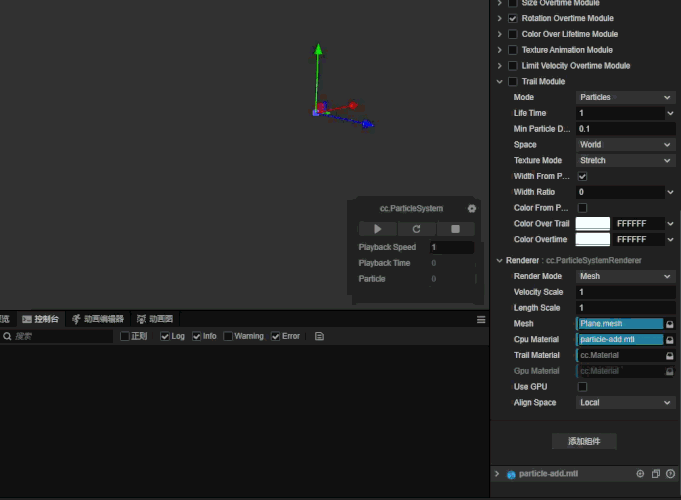681x500 pixels.
Task: Enable Color Over Lifetime Module
Action: (x=513, y=34)
